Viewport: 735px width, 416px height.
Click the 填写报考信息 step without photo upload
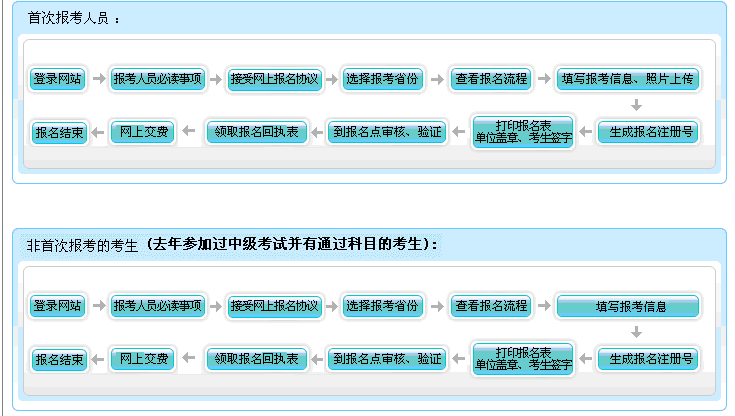[x=628, y=306]
